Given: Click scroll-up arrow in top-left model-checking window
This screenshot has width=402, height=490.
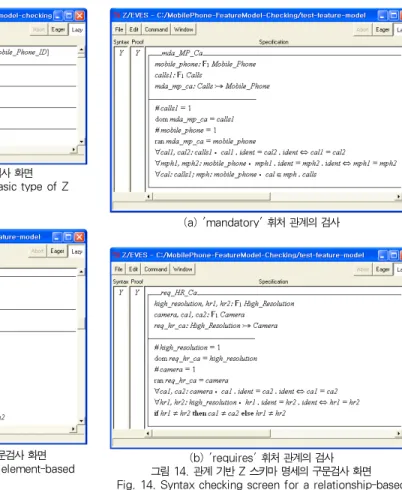Looking at the screenshot, I should click(82, 50).
